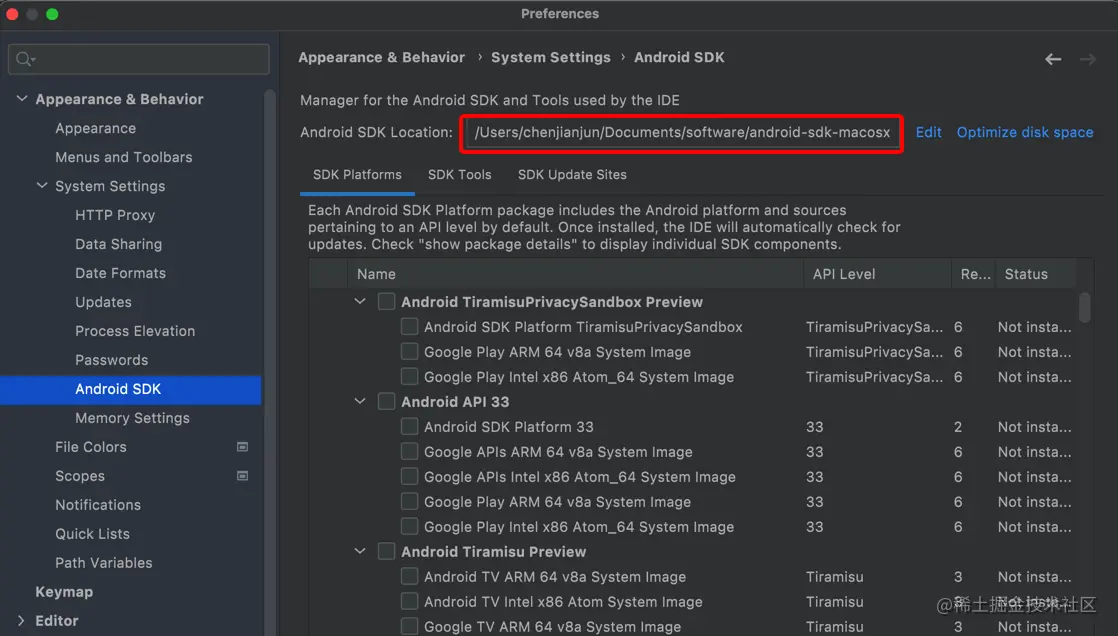Sort by API Level column header

click(877, 274)
